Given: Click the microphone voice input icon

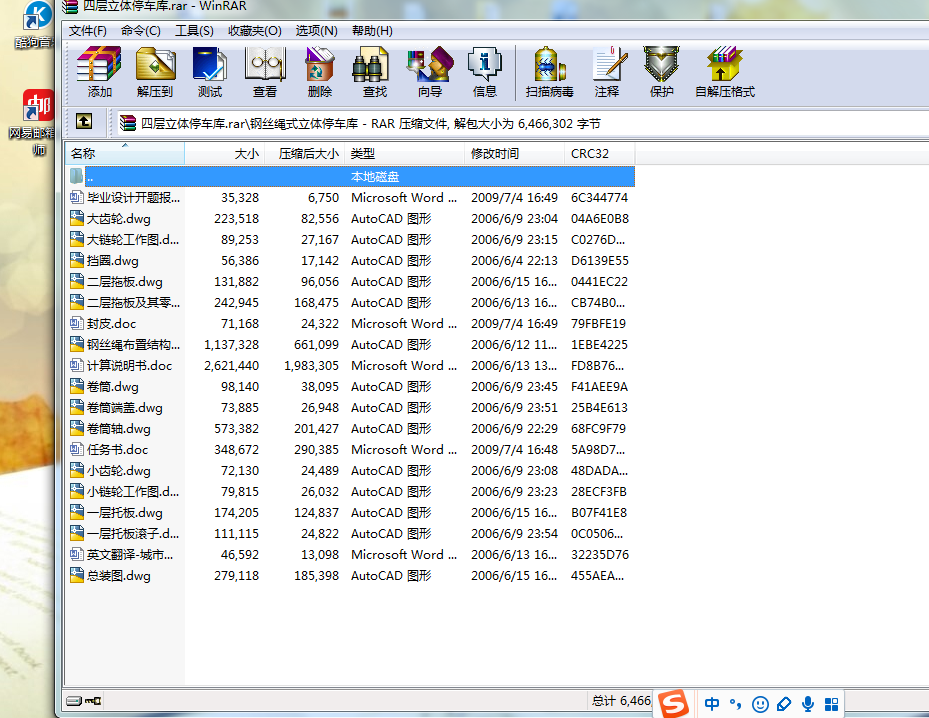Looking at the screenshot, I should (808, 704).
